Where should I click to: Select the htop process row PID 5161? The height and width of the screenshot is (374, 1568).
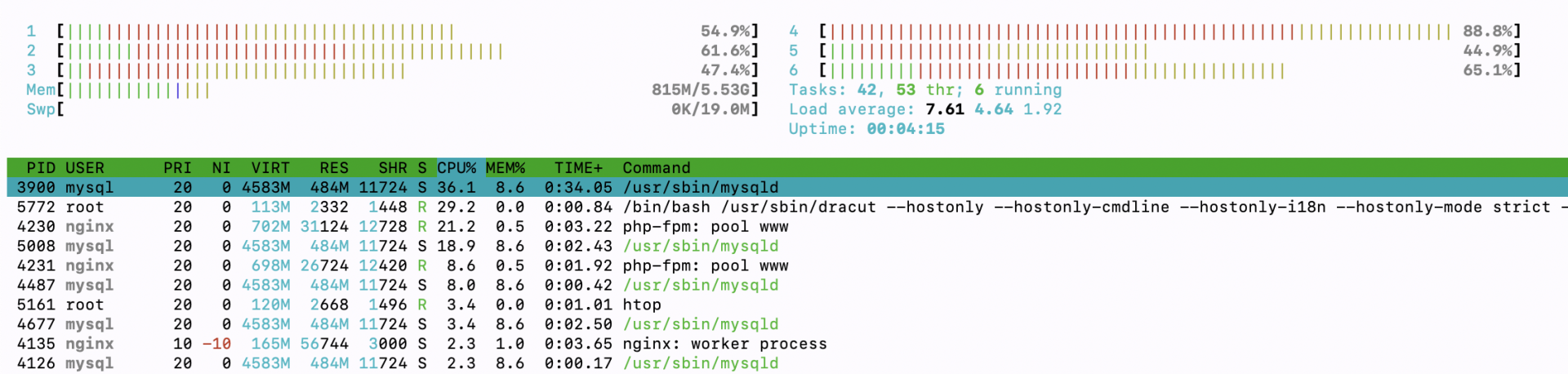pos(787,305)
